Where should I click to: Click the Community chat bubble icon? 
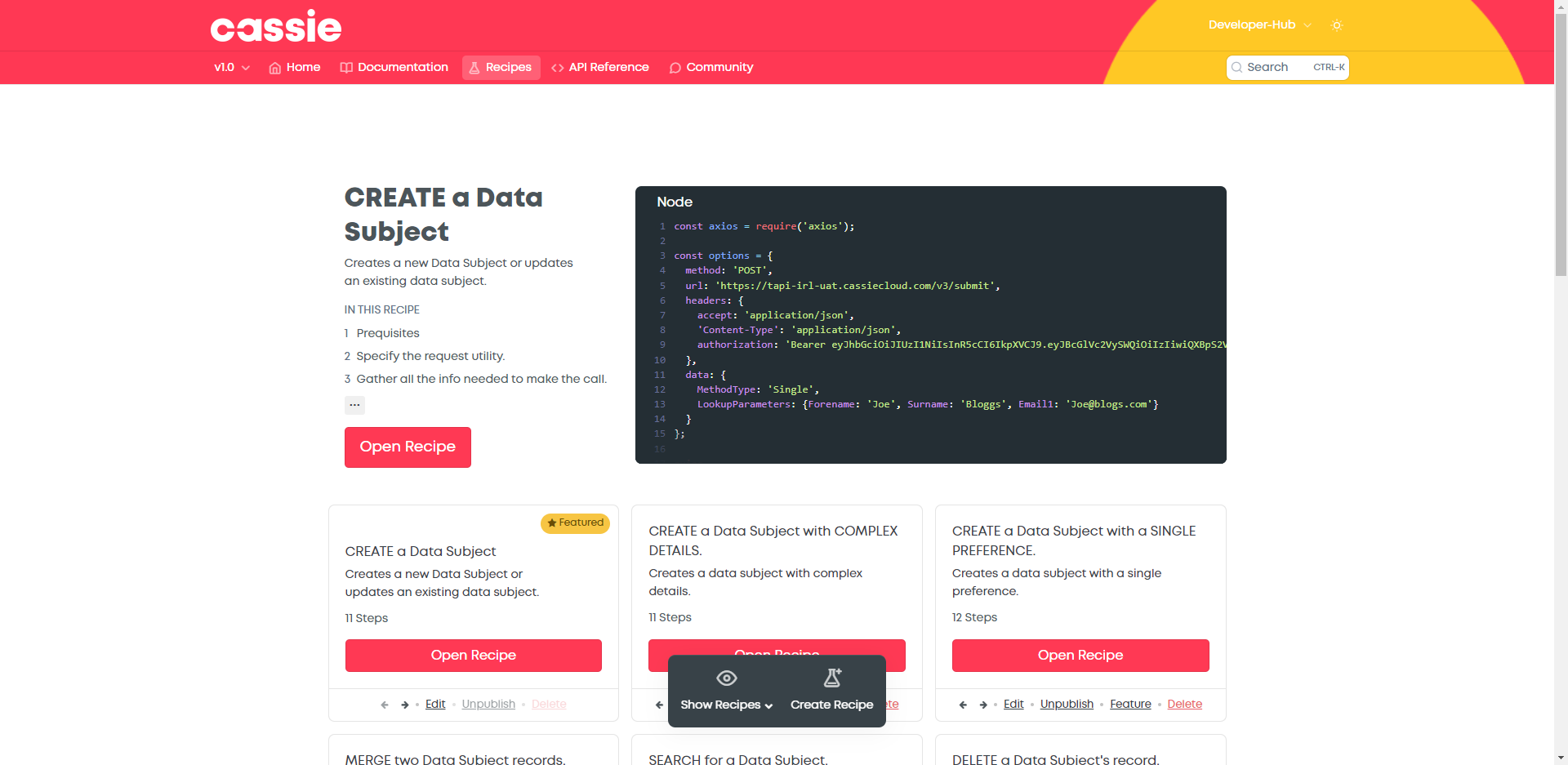pos(675,68)
